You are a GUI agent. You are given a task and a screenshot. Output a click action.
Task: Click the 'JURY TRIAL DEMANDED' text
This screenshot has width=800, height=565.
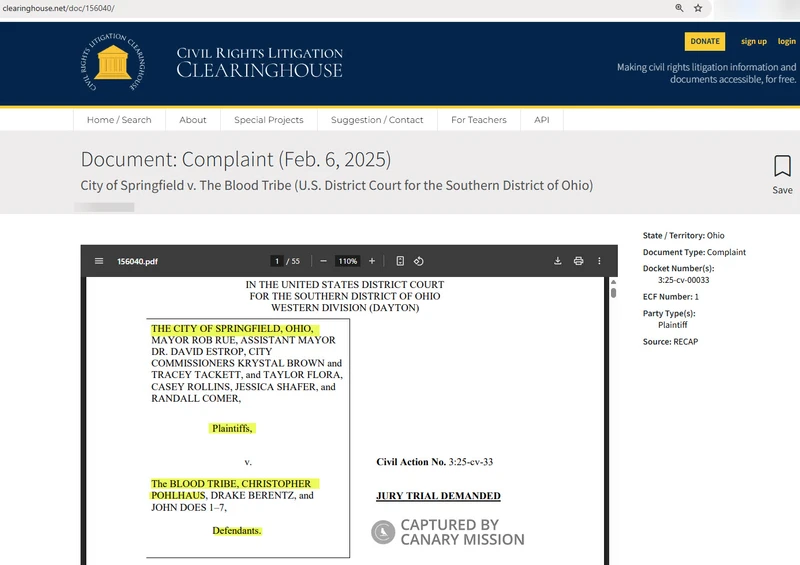coord(438,496)
